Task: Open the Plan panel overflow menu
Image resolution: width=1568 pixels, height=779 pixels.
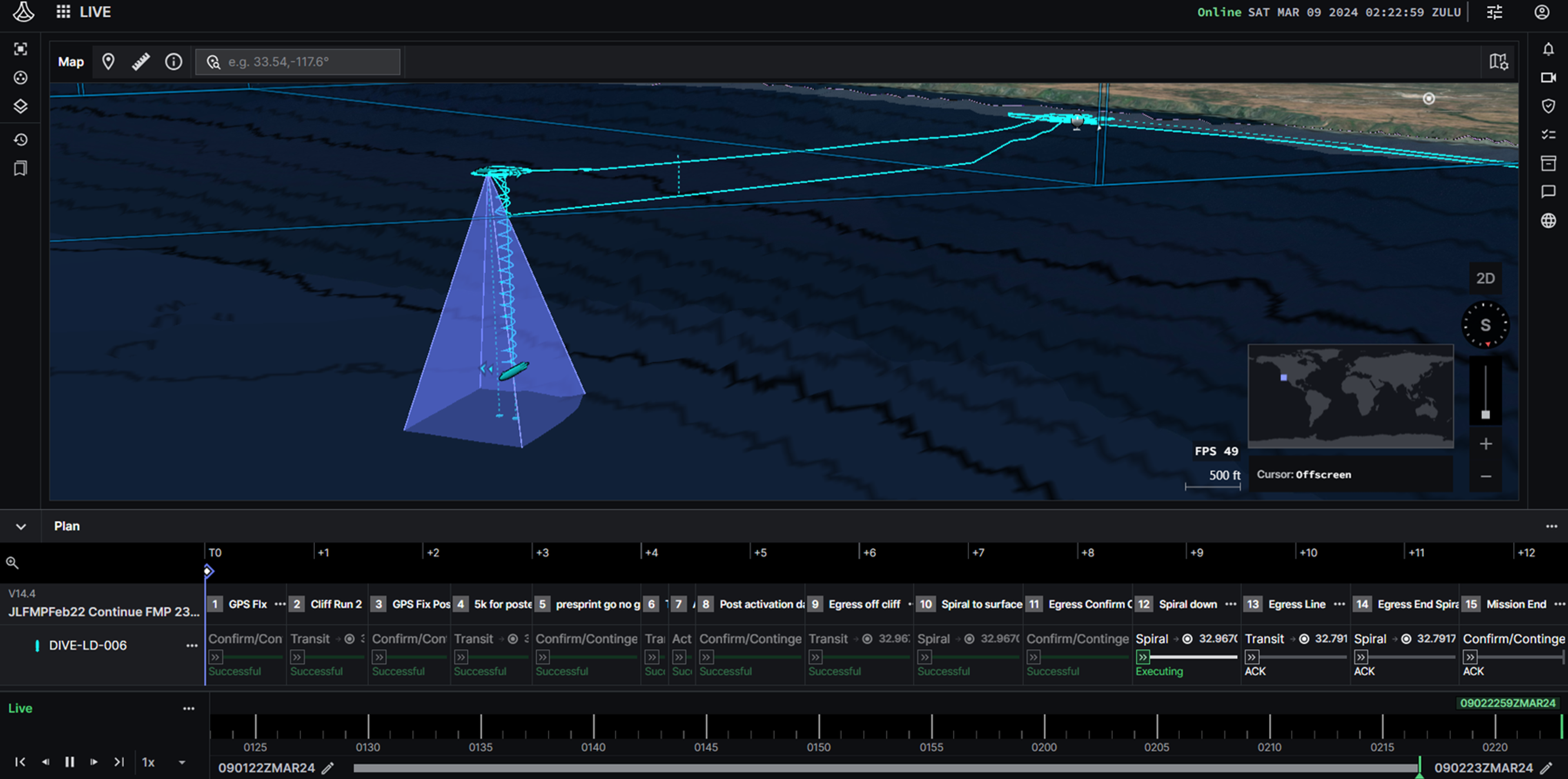Action: tap(1551, 526)
